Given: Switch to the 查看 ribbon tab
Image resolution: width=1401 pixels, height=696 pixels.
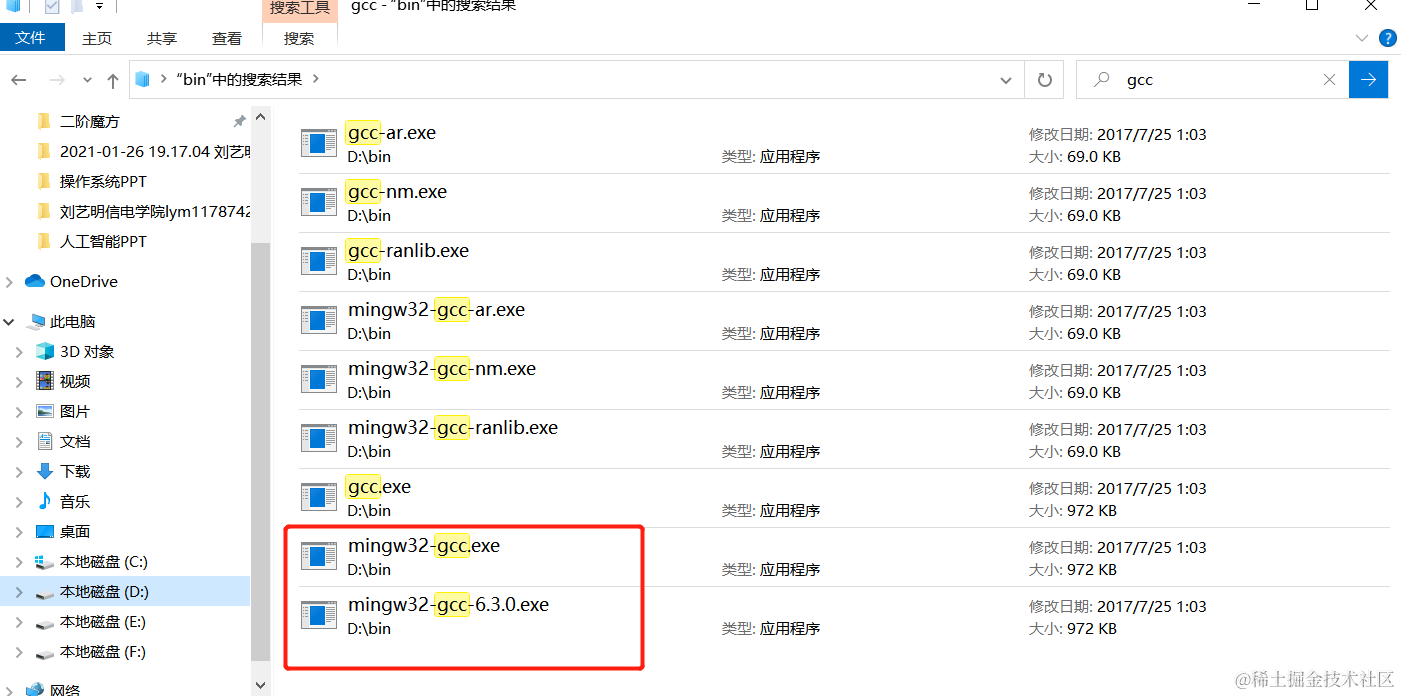Looking at the screenshot, I should [227, 38].
